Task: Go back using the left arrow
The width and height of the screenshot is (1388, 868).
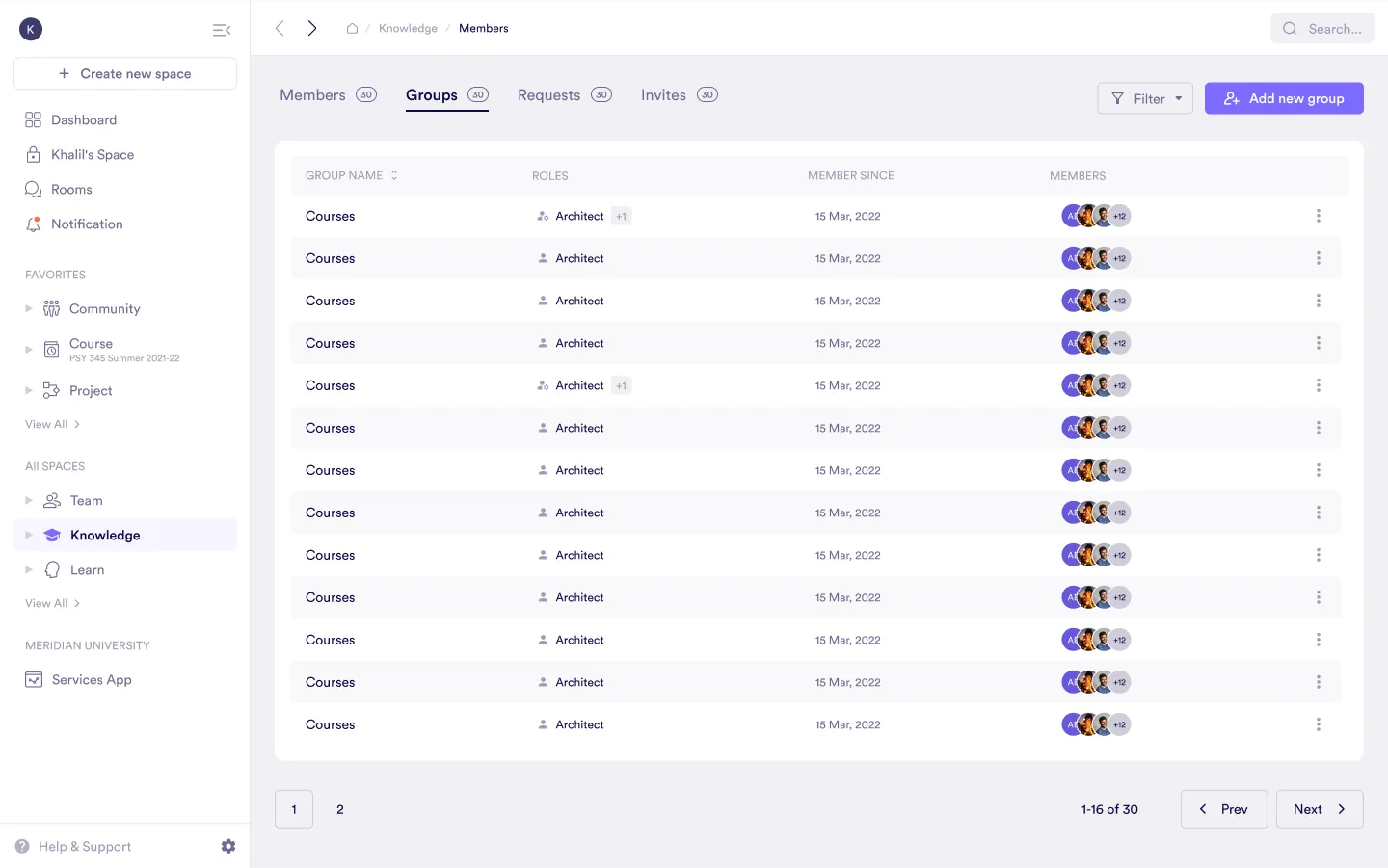Action: (280, 29)
